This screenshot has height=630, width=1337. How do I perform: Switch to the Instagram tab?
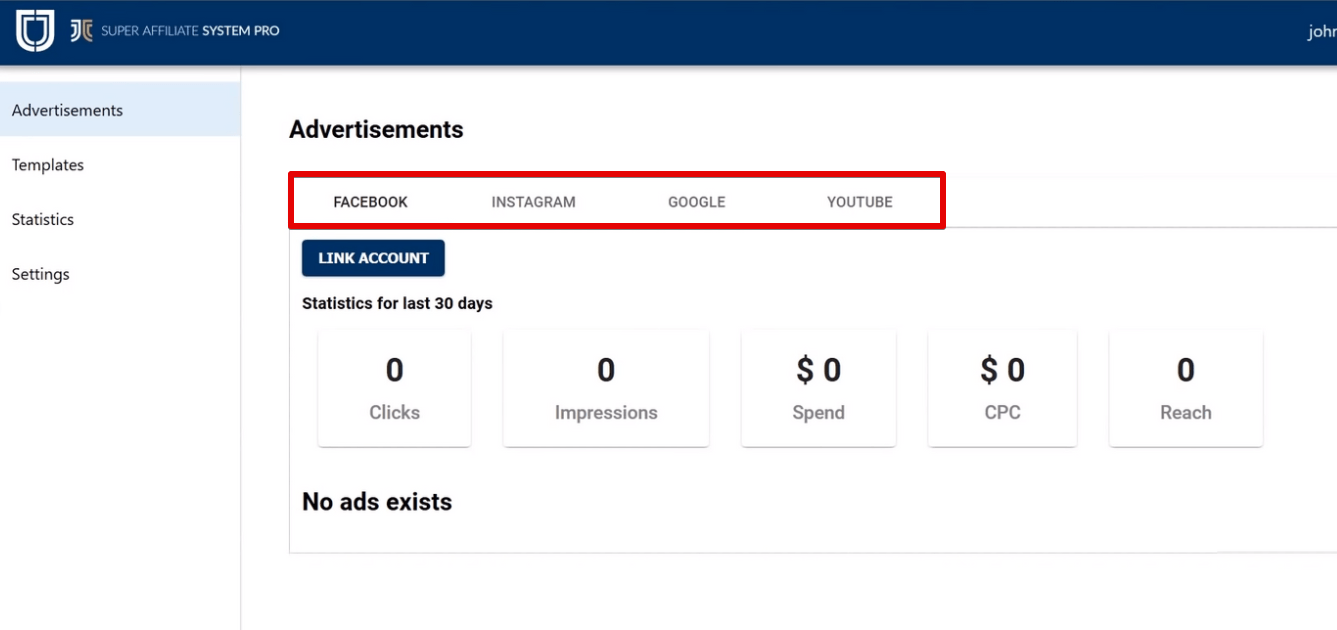pyautogui.click(x=533, y=202)
